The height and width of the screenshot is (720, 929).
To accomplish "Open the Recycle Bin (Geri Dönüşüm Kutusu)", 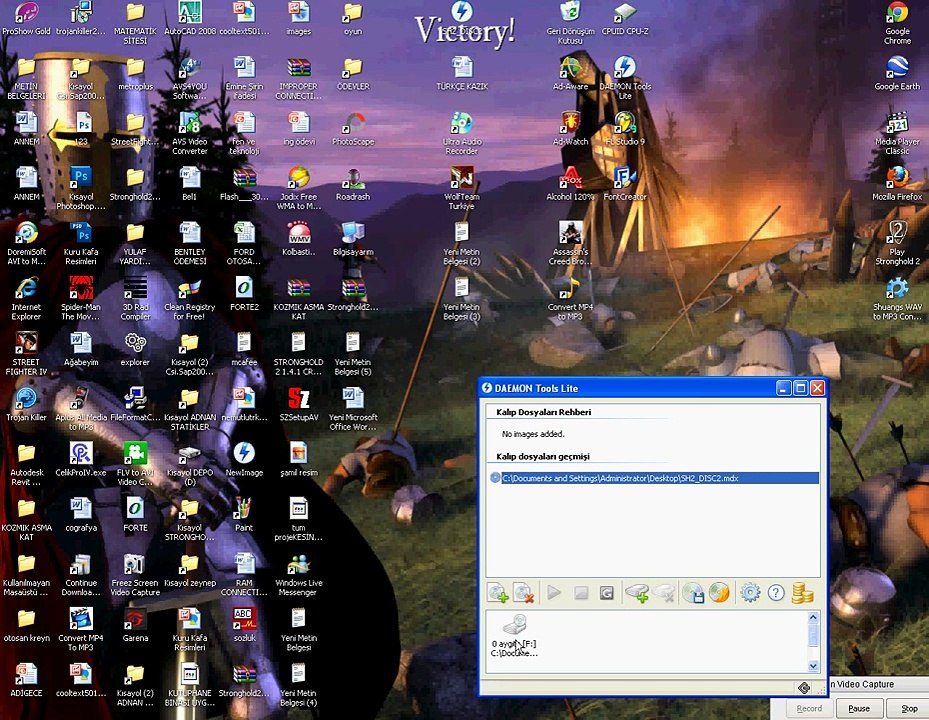I will (x=570, y=23).
